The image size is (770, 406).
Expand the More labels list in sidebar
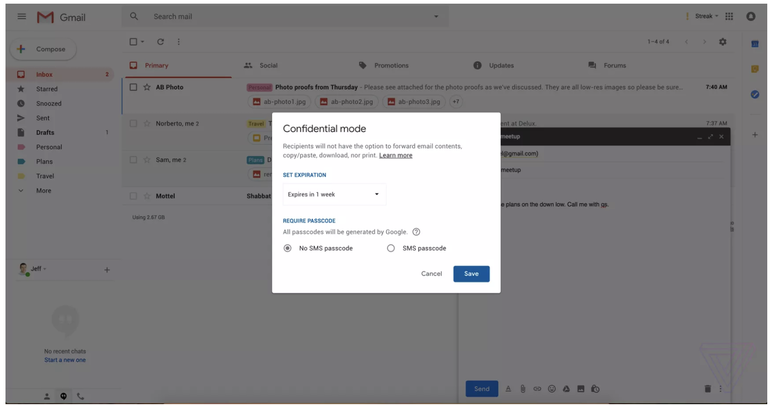43,190
